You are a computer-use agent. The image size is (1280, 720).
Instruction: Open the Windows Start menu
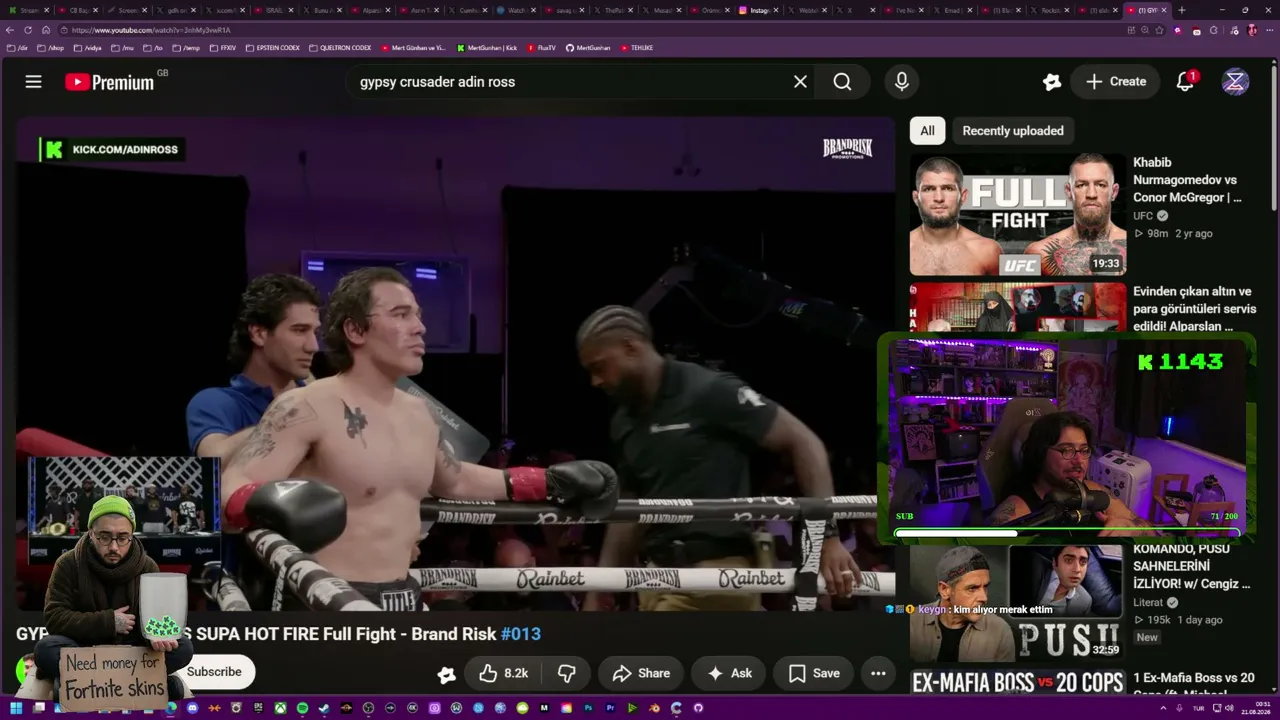[16, 708]
